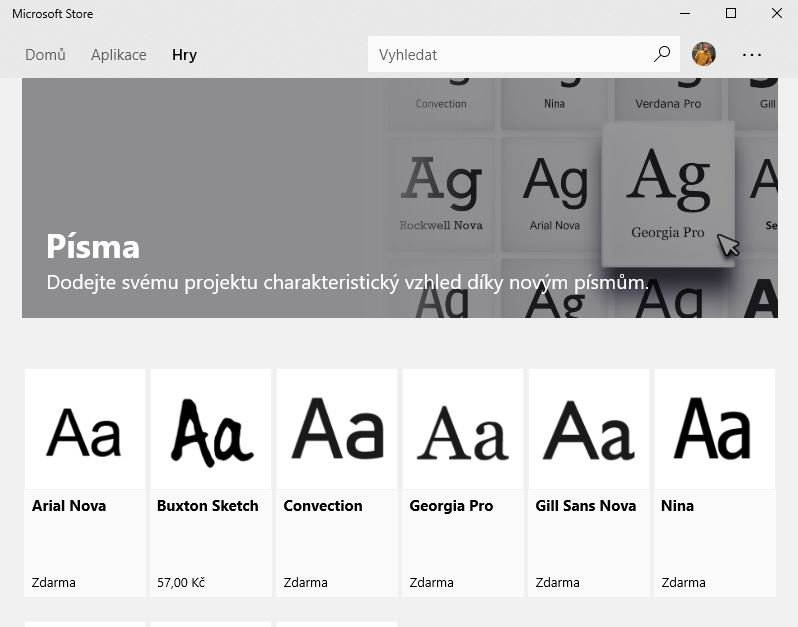Open the Buxton Sketch font preview thumbnail
The image size is (798, 627).
211,429
